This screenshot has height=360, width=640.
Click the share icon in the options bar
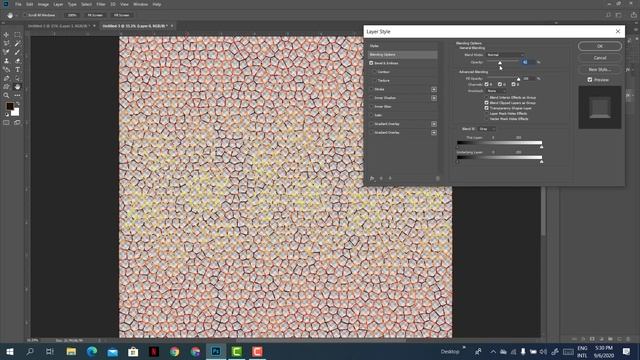pyautogui.click(x=633, y=15)
